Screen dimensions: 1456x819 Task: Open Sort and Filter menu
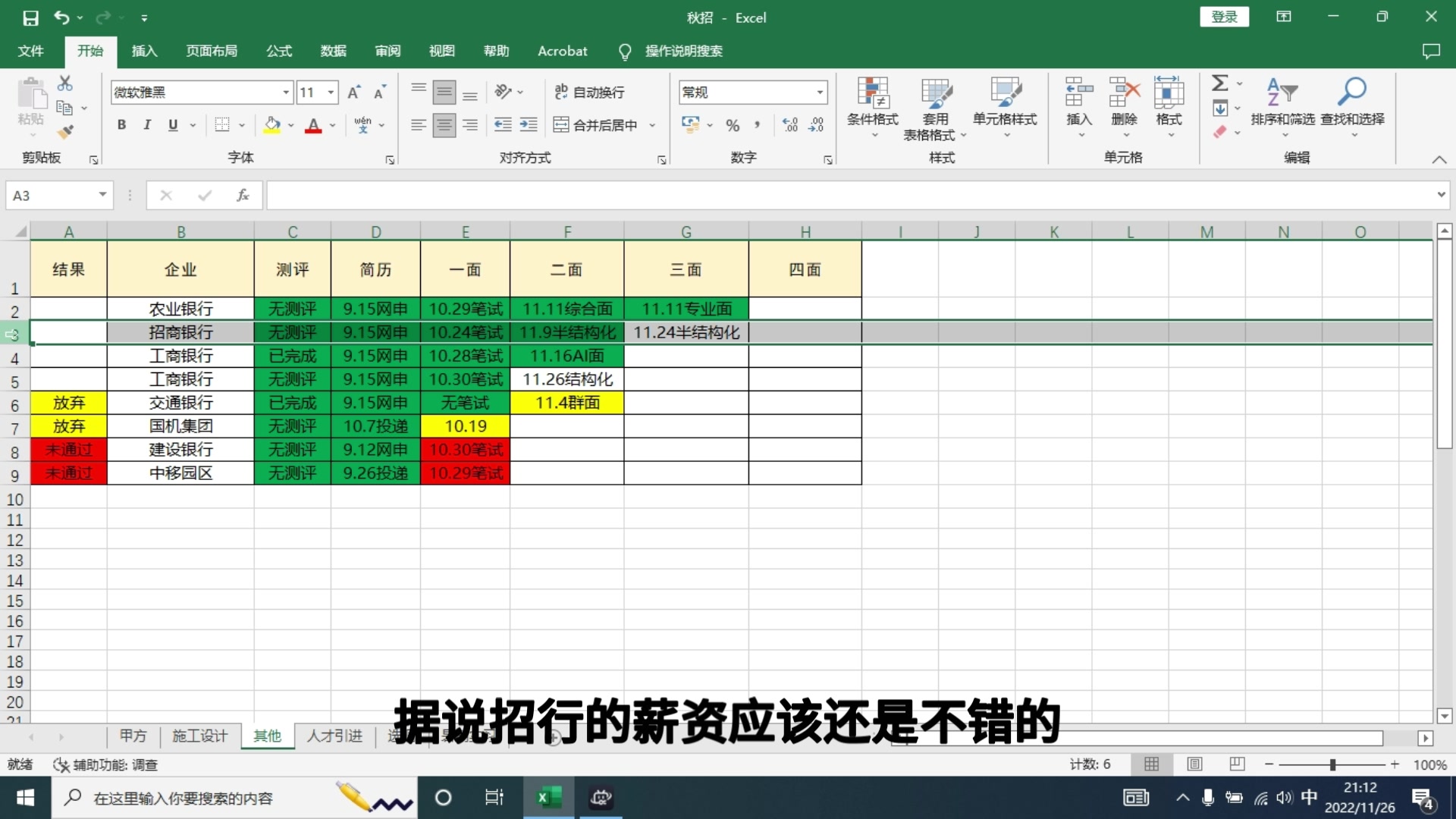[x=1282, y=106]
